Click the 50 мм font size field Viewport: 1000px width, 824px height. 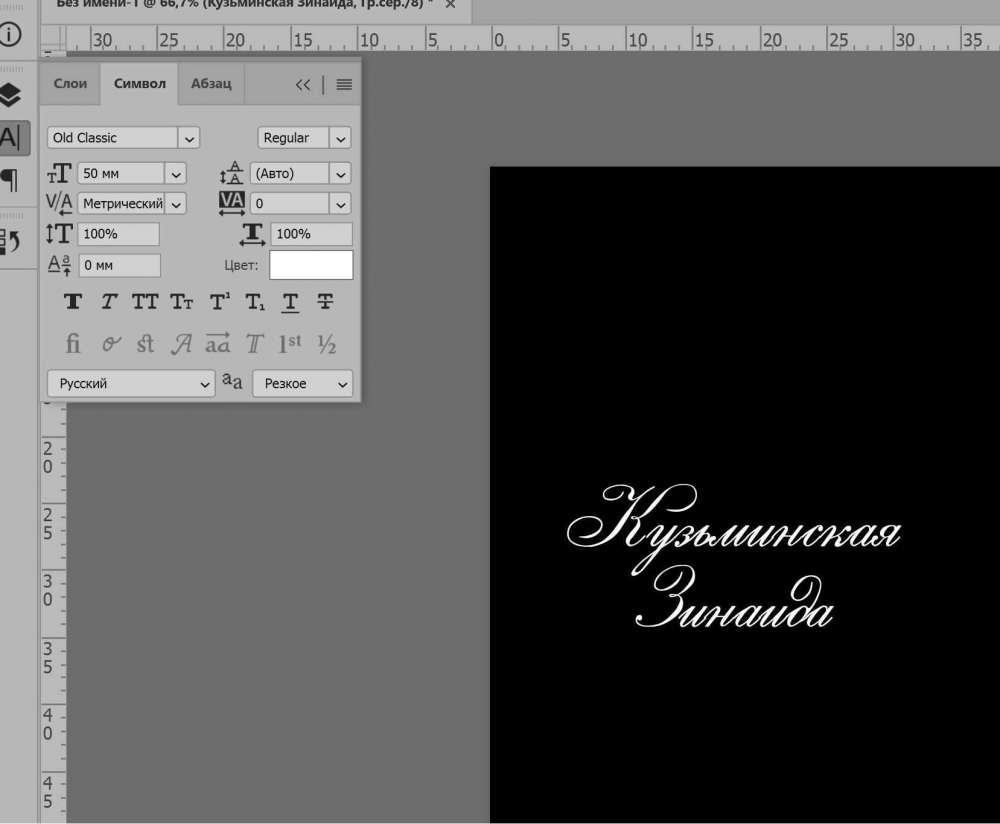[120, 173]
